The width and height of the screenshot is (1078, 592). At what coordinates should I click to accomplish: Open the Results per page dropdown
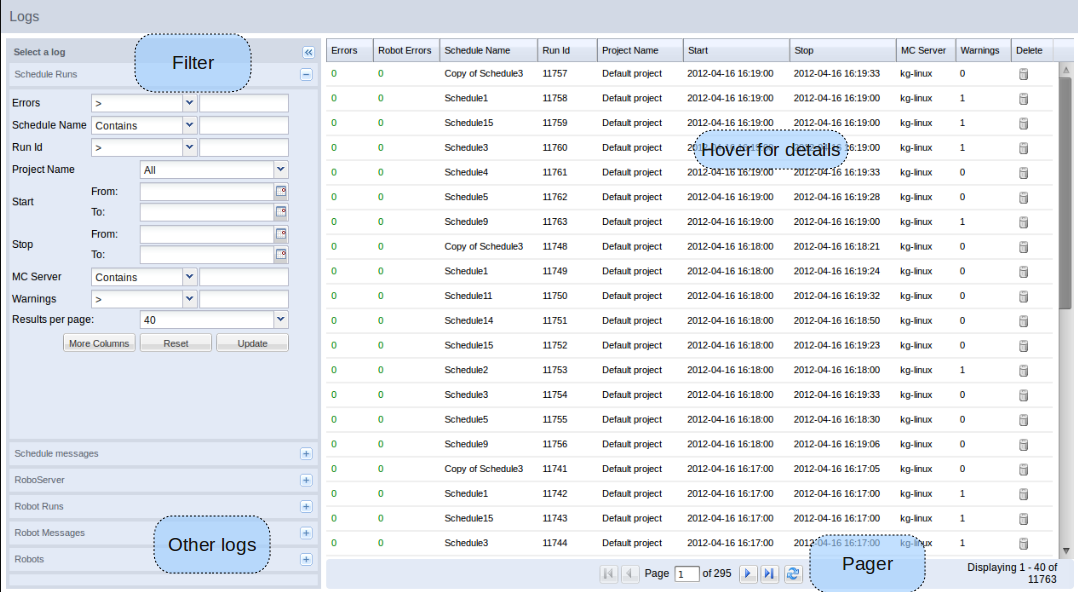tap(281, 320)
